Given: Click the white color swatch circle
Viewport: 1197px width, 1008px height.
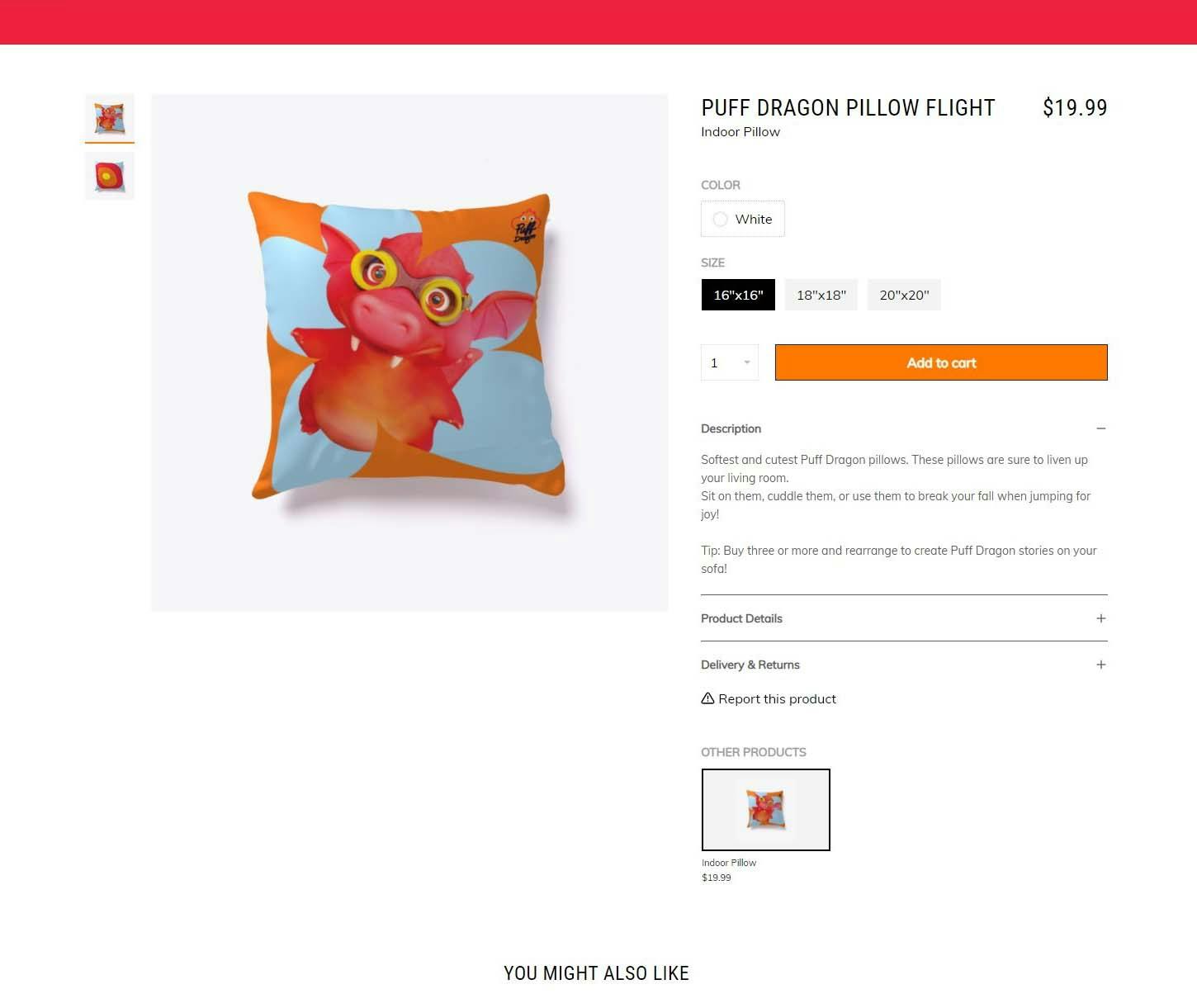Looking at the screenshot, I should tap(720, 219).
